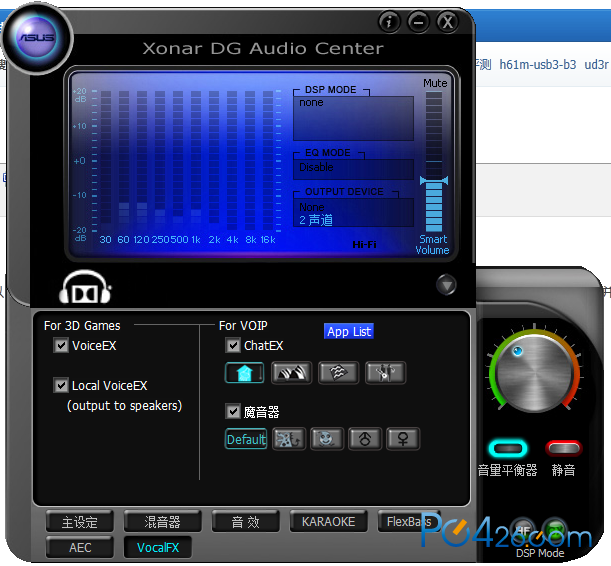
Task: Click the ASUS logo orb
Action: [x=37, y=37]
